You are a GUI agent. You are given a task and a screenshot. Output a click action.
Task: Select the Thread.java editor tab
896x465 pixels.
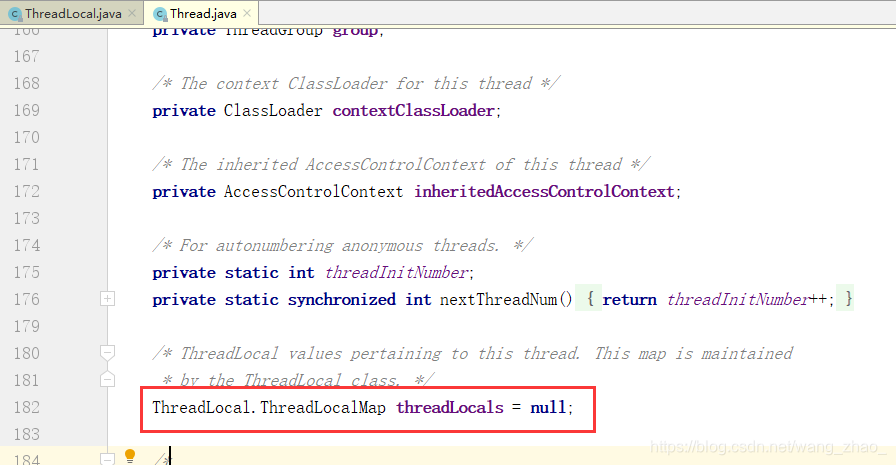pyautogui.click(x=203, y=14)
